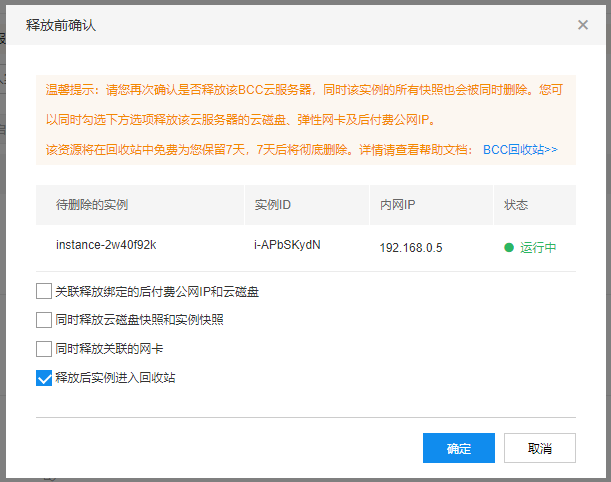This screenshot has width=611, height=482.
Task: Click the 状态 column header
Action: coord(516,205)
